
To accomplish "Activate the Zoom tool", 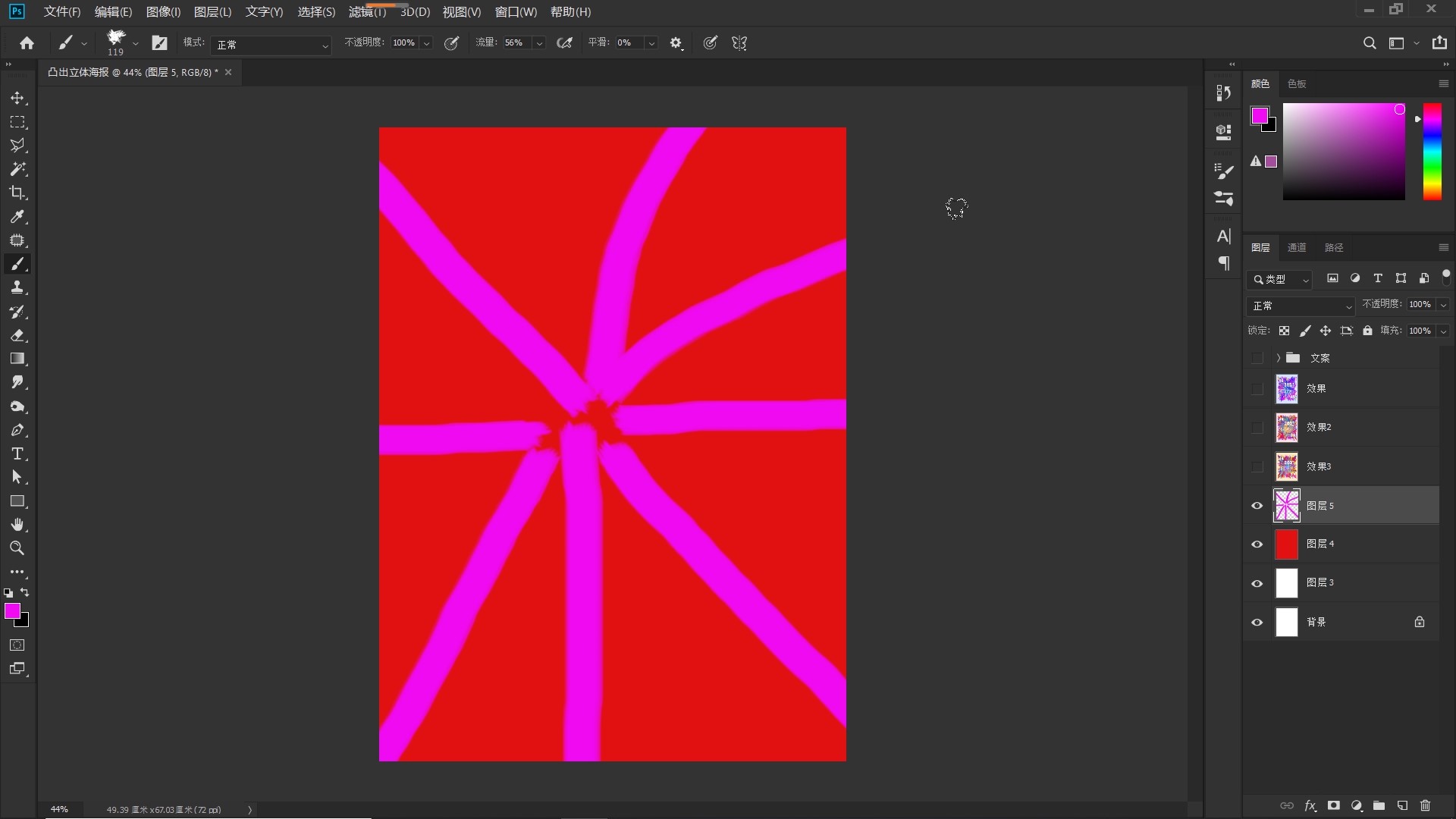I will [x=17, y=548].
